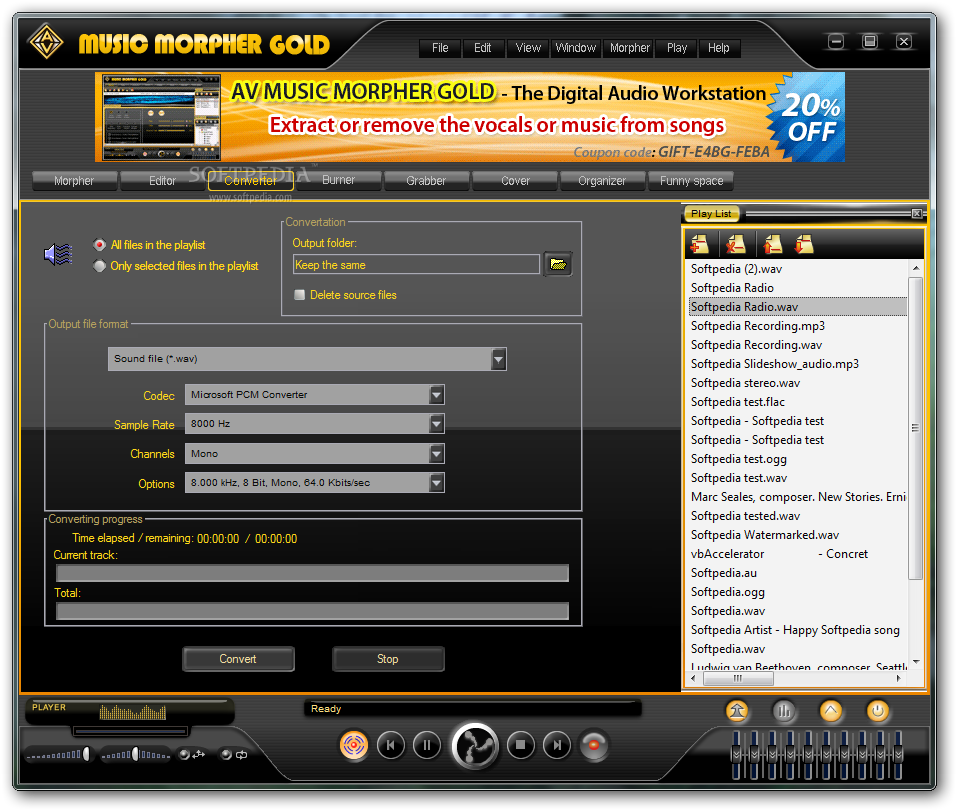
Task: Select Softpedia test.flac in playlist
Action: pos(797,402)
